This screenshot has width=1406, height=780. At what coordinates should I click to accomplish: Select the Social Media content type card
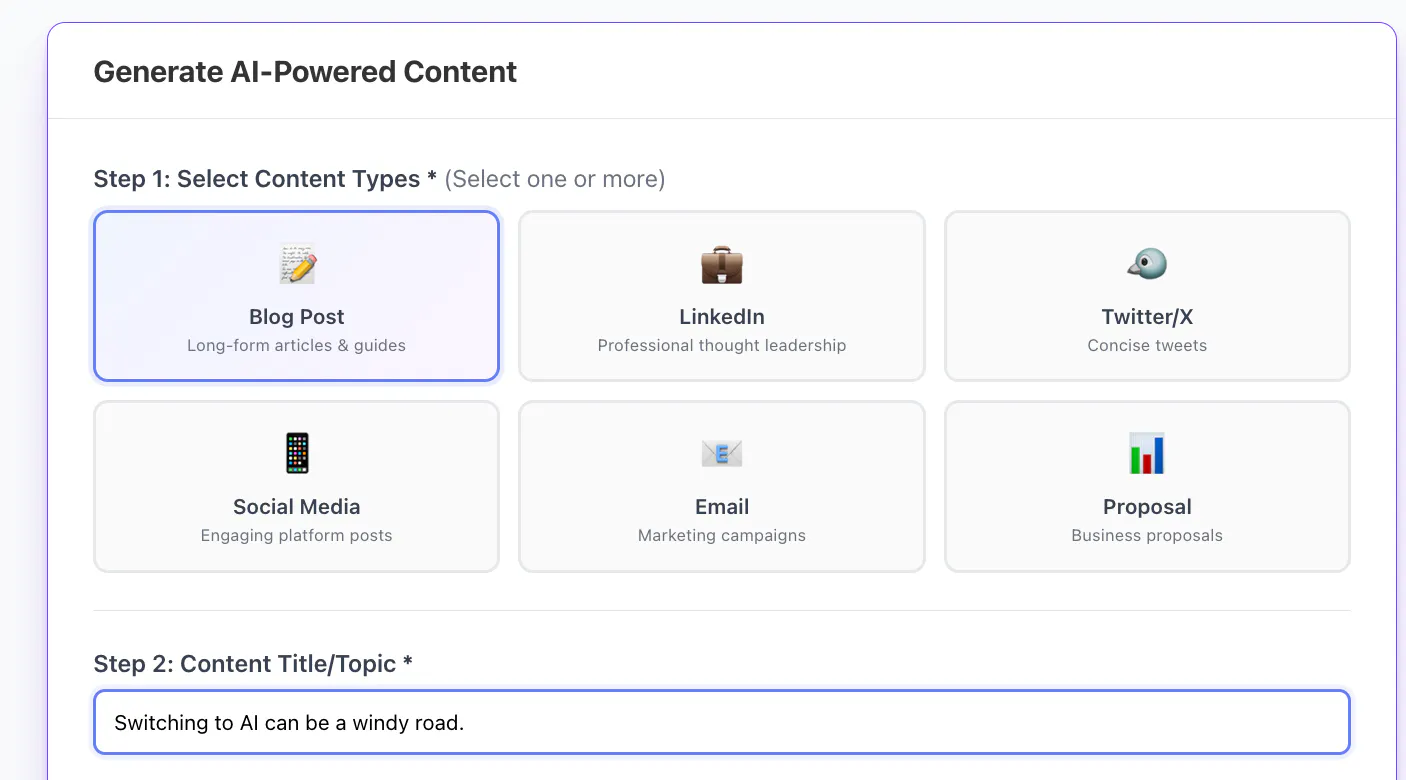pos(296,486)
